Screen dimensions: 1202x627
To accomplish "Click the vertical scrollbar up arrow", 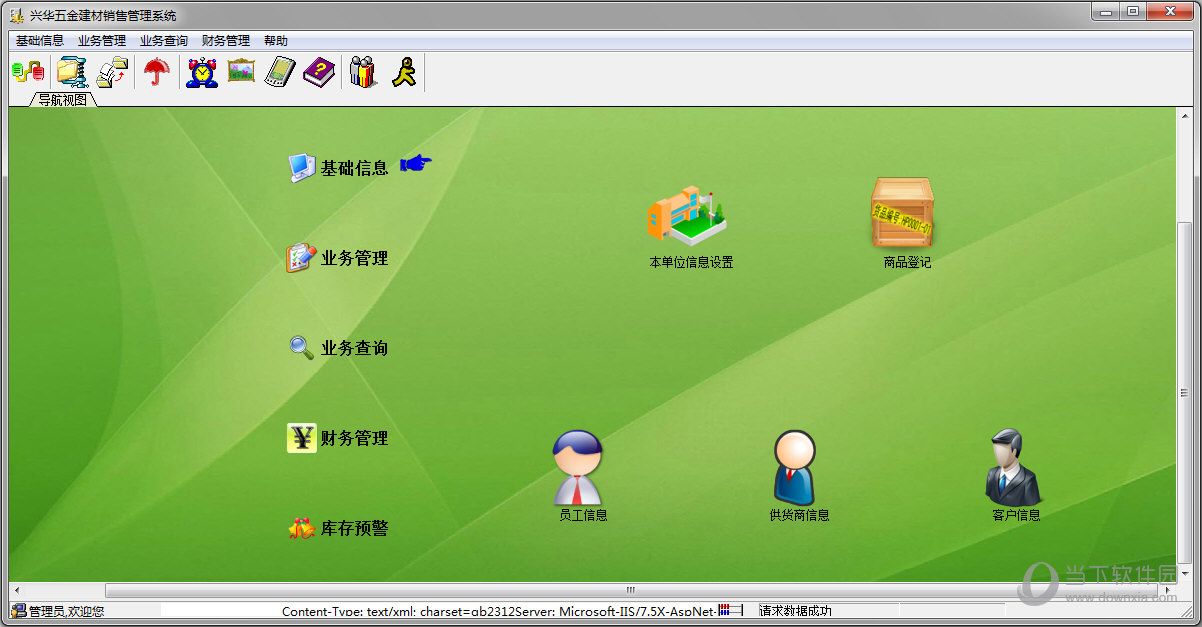I will 1184,114.
